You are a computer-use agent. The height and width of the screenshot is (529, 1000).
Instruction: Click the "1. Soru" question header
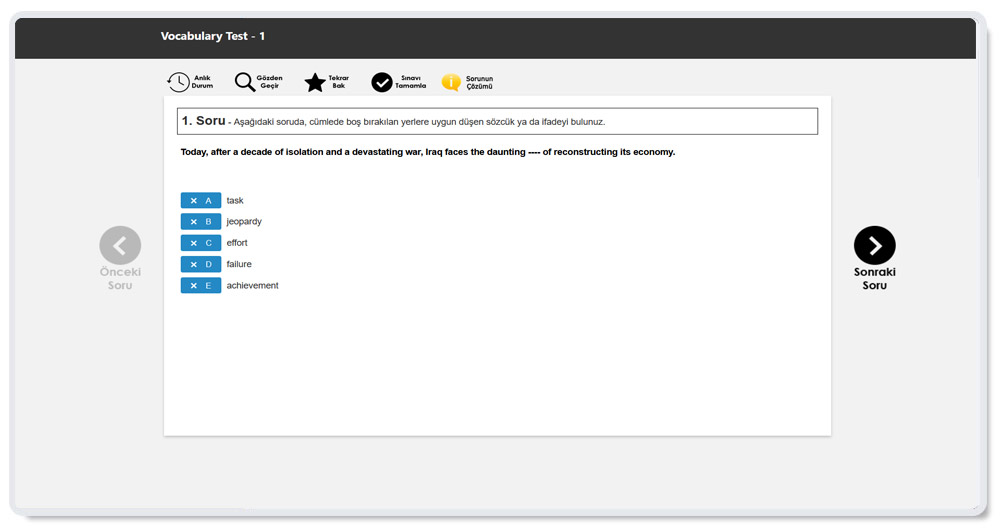[x=203, y=121]
